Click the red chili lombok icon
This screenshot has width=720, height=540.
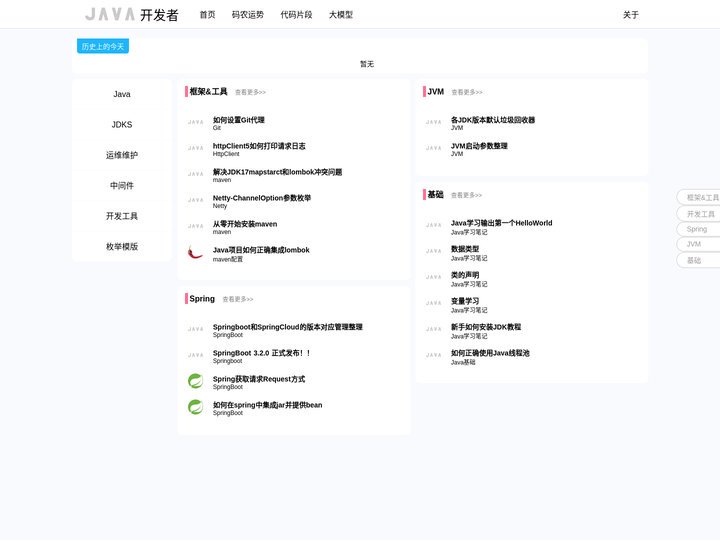[195, 252]
